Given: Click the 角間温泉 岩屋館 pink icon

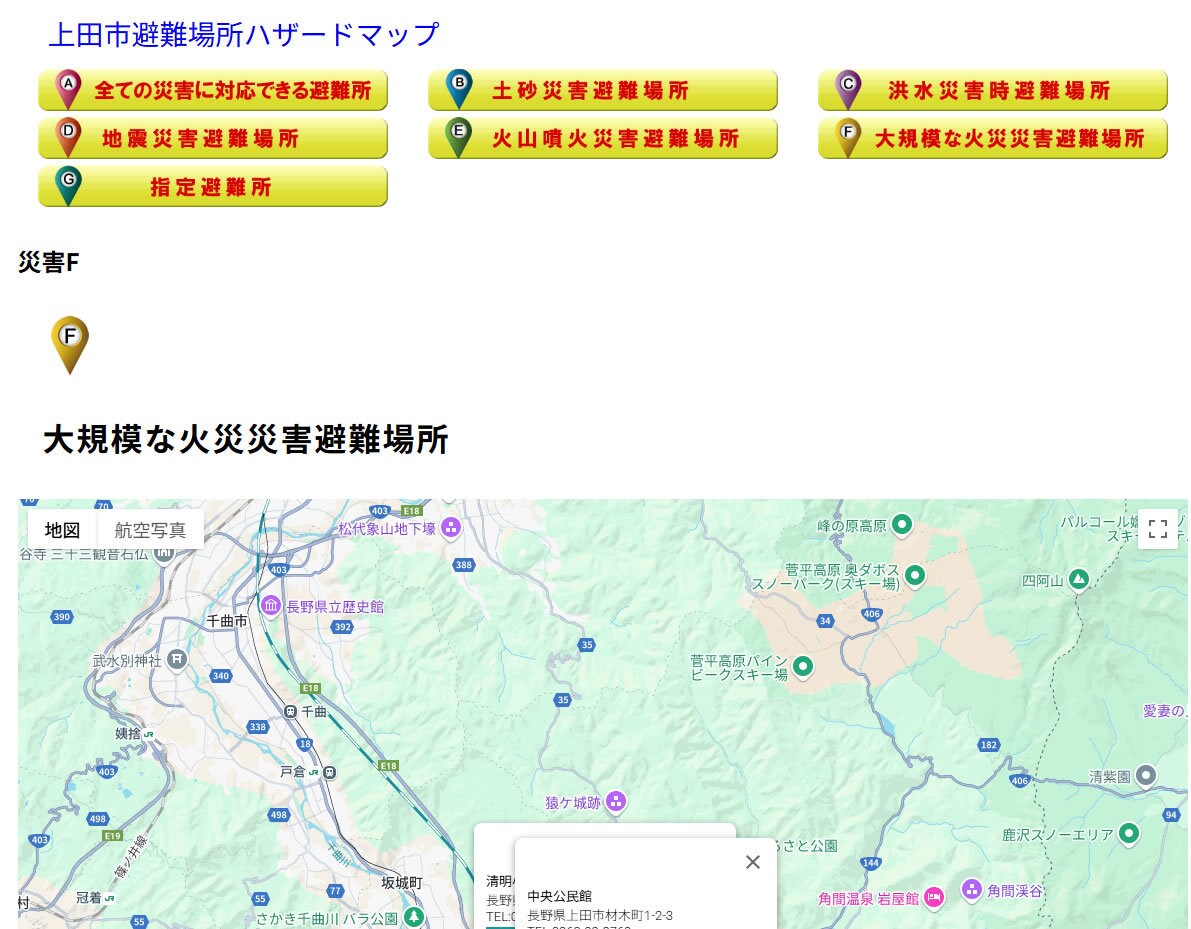Looking at the screenshot, I should point(933,898).
